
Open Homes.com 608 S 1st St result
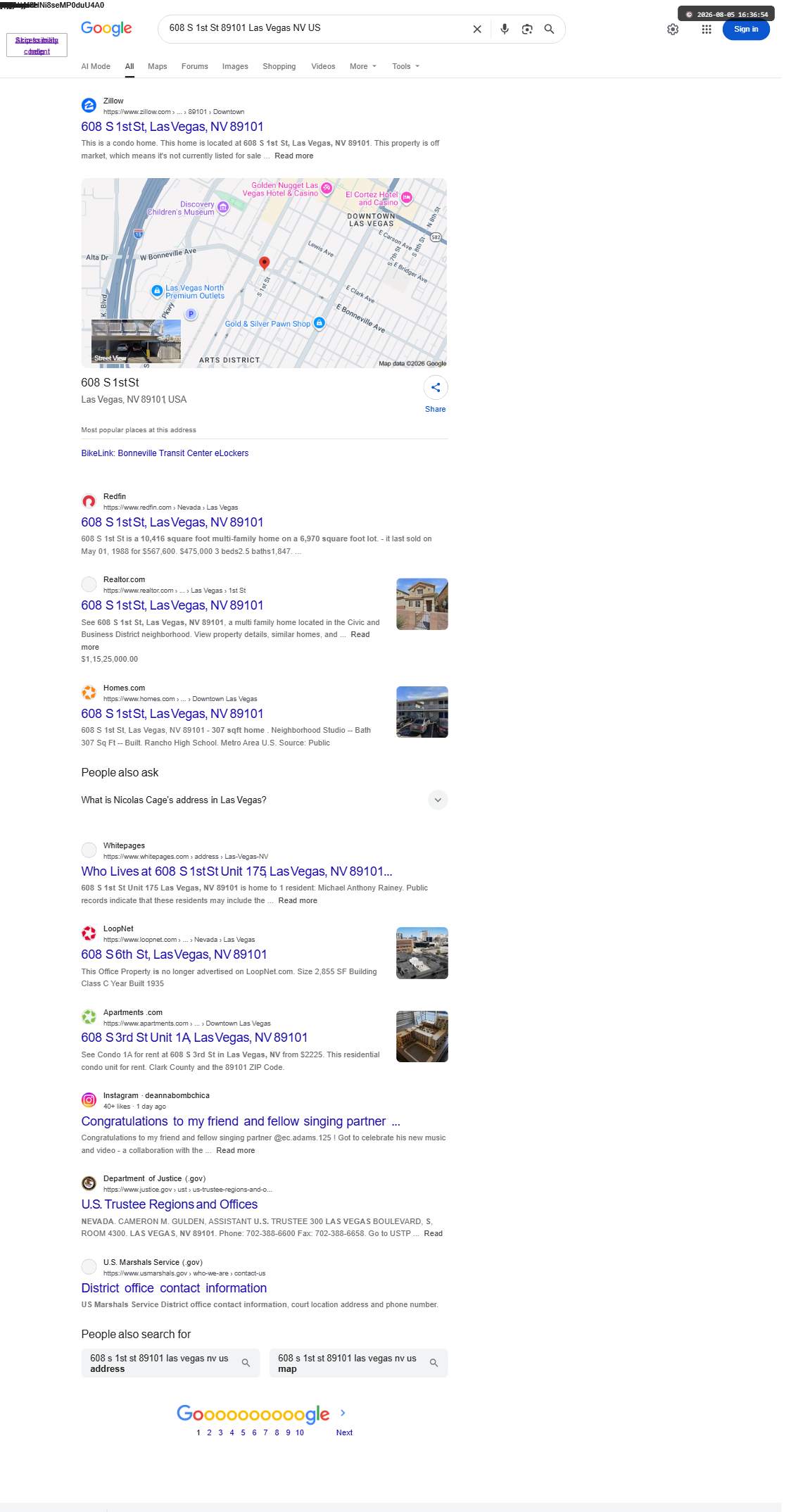click(x=172, y=714)
